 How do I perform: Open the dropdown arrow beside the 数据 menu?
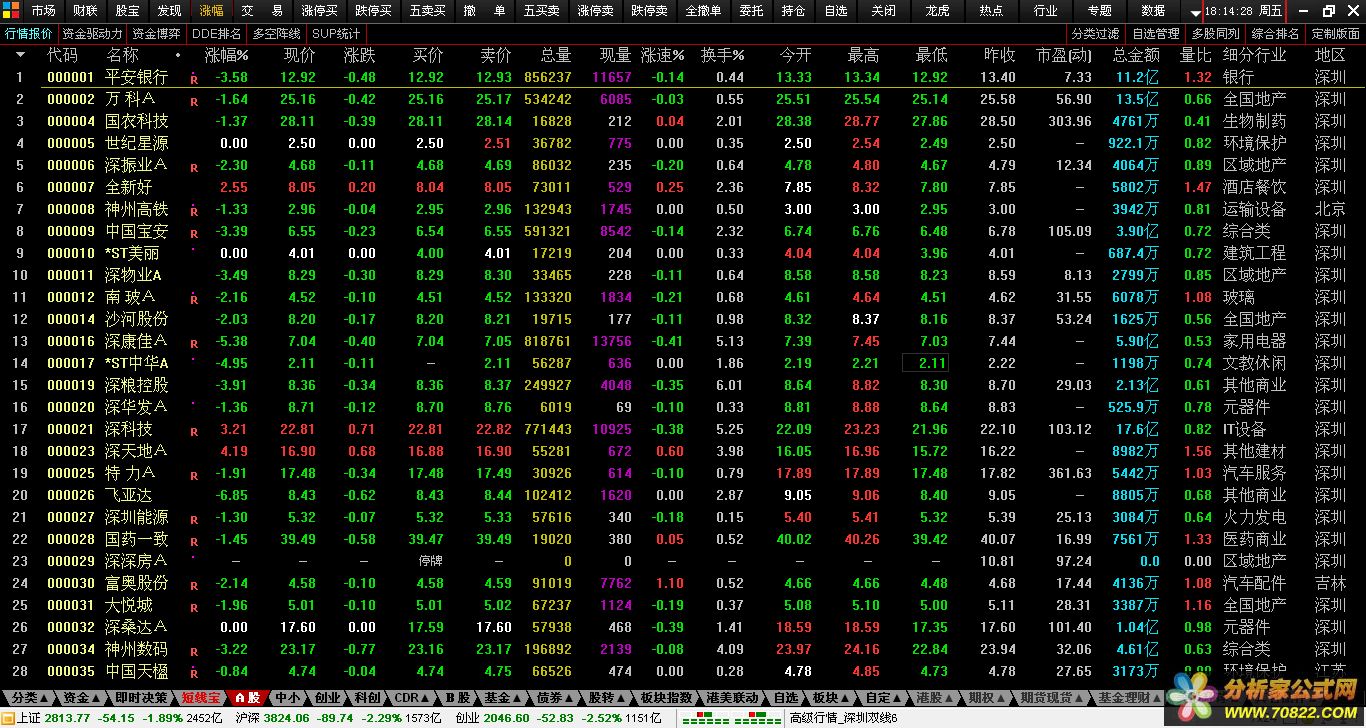[1196, 12]
